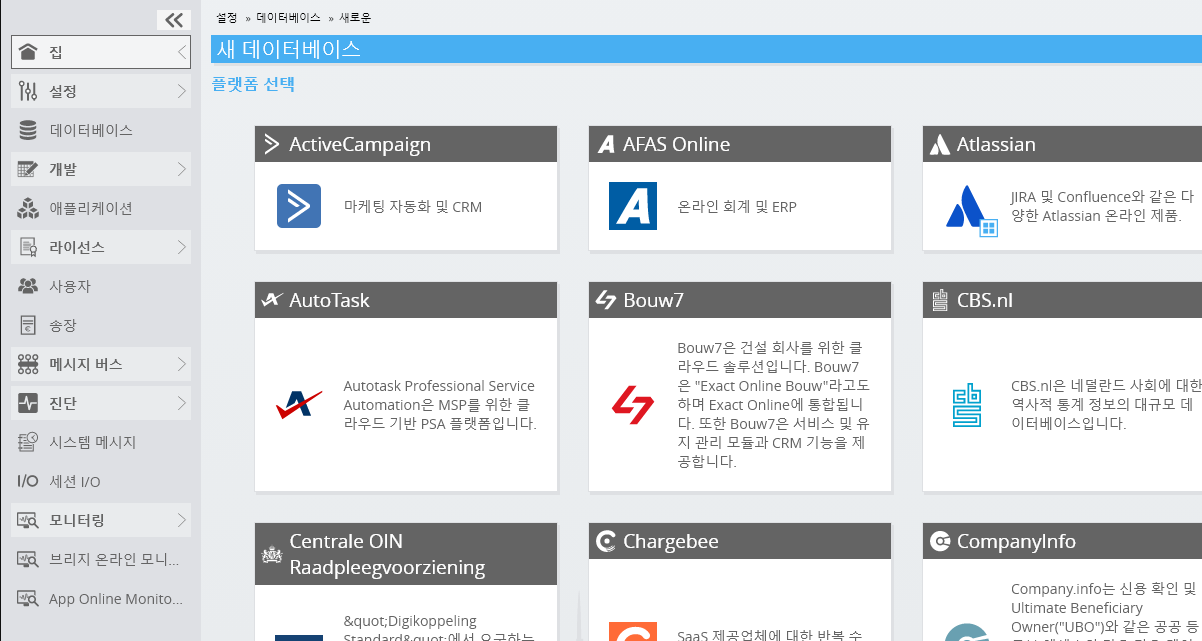1202x641 pixels.
Task: Click the small header icon of Chargebee
Action: (605, 542)
